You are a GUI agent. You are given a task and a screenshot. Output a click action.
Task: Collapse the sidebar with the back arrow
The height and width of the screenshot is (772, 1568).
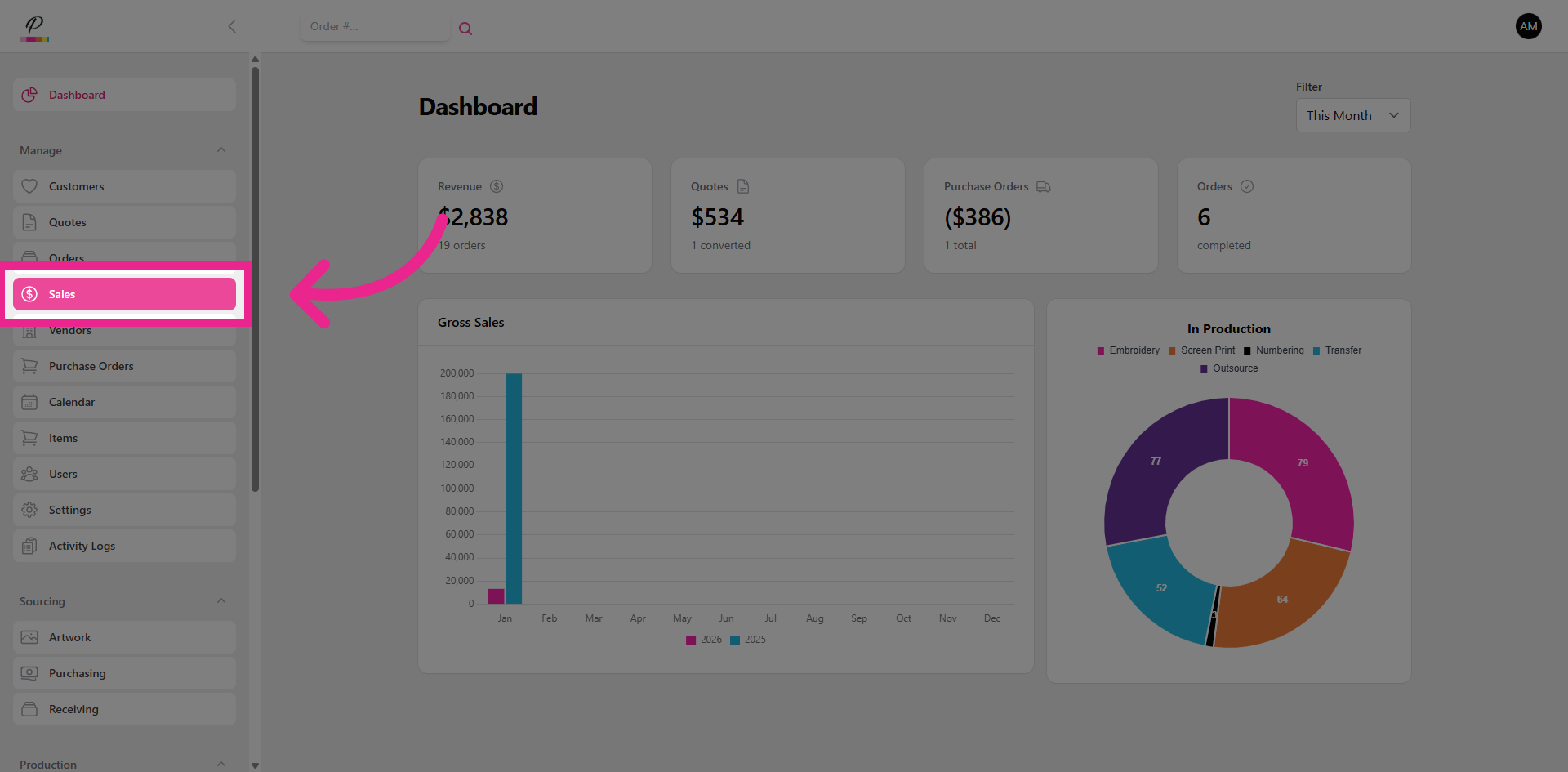tap(232, 26)
